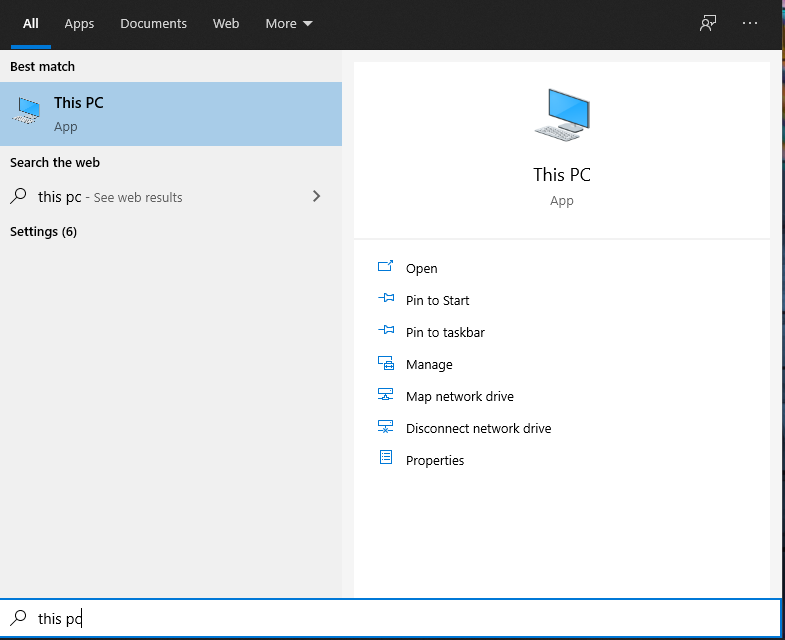Expand web results chevron for this pc

[x=316, y=196]
